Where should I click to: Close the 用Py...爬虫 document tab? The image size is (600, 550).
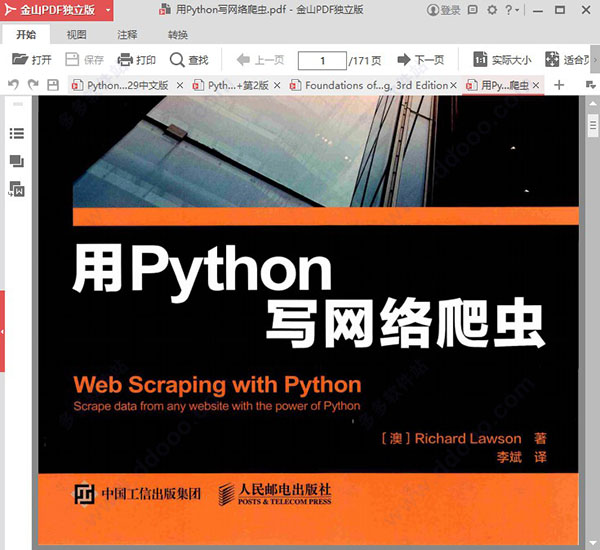pos(536,85)
